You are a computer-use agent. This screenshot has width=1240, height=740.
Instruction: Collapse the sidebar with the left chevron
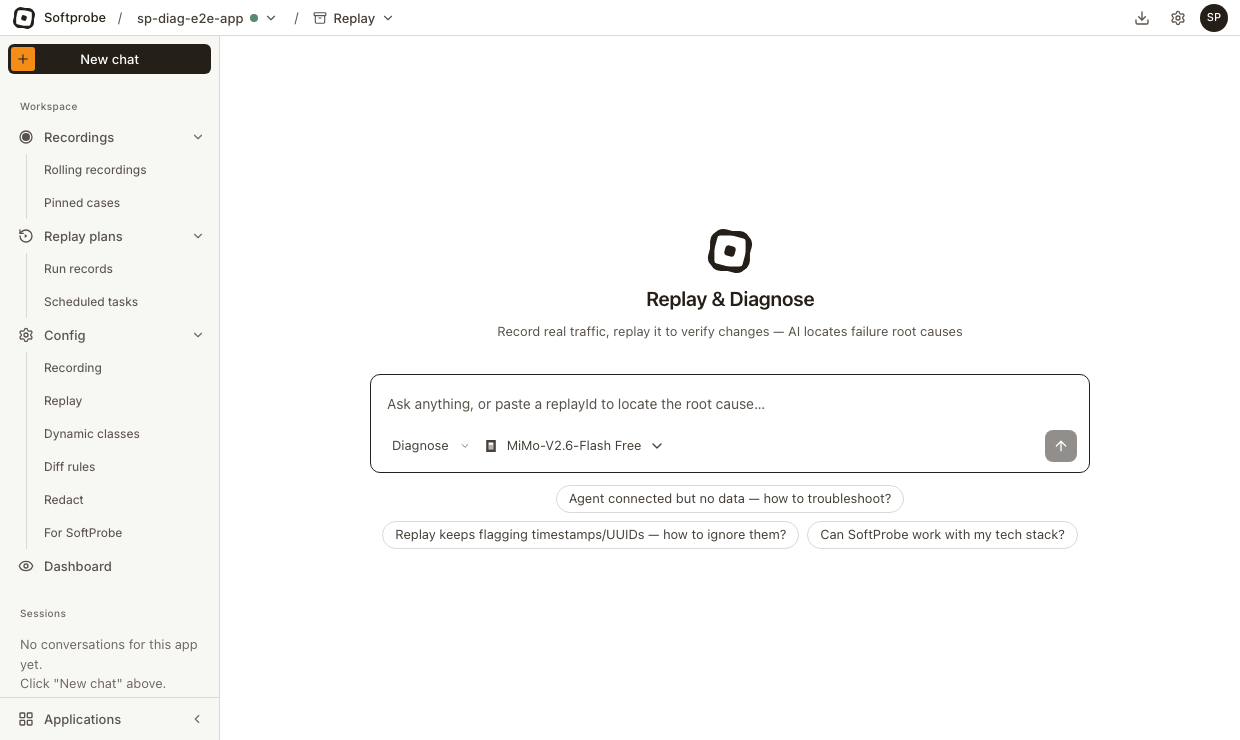[x=197, y=719]
